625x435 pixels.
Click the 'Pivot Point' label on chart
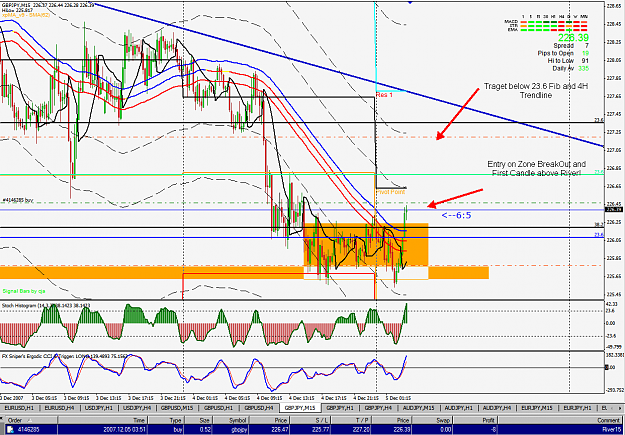tap(391, 192)
